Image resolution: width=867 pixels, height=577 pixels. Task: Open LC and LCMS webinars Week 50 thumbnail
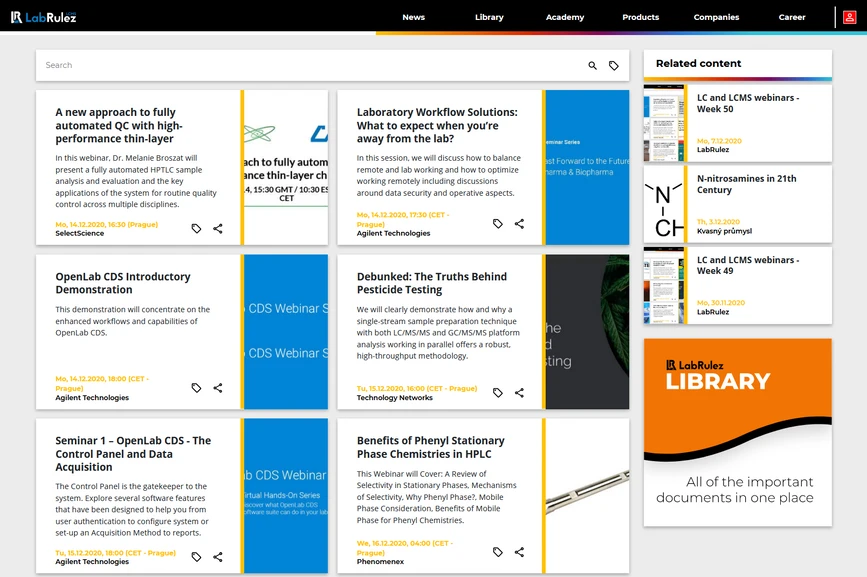point(664,123)
